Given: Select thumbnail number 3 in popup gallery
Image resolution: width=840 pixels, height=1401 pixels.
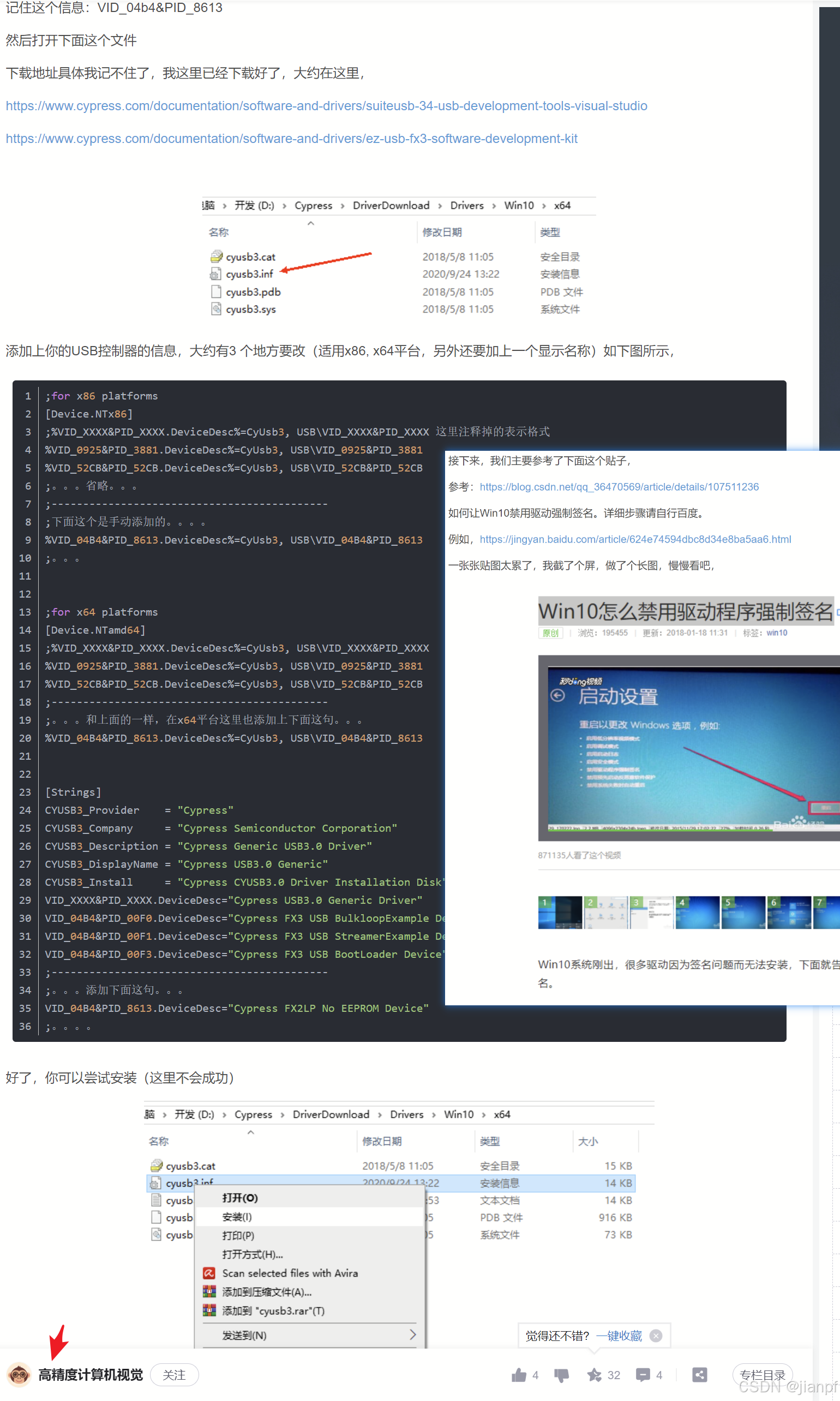Looking at the screenshot, I should (651, 913).
